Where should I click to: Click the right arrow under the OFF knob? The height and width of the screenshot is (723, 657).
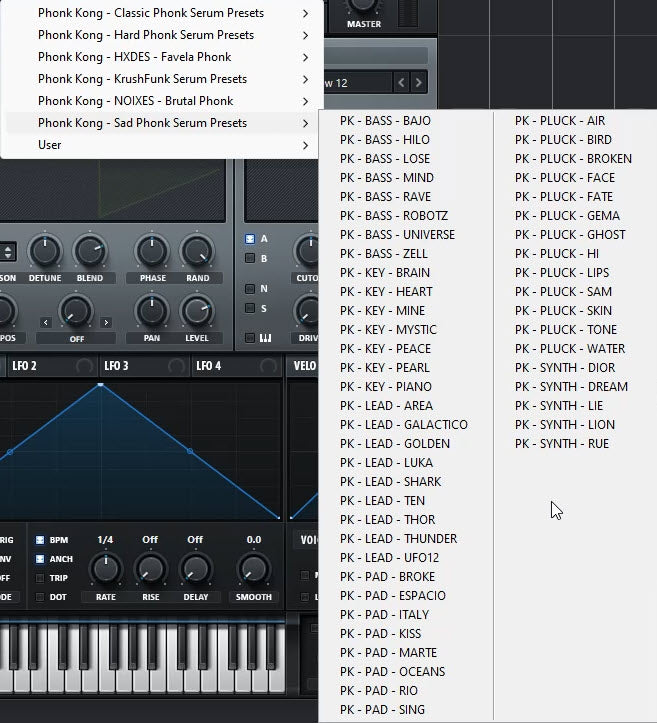pyautogui.click(x=106, y=322)
